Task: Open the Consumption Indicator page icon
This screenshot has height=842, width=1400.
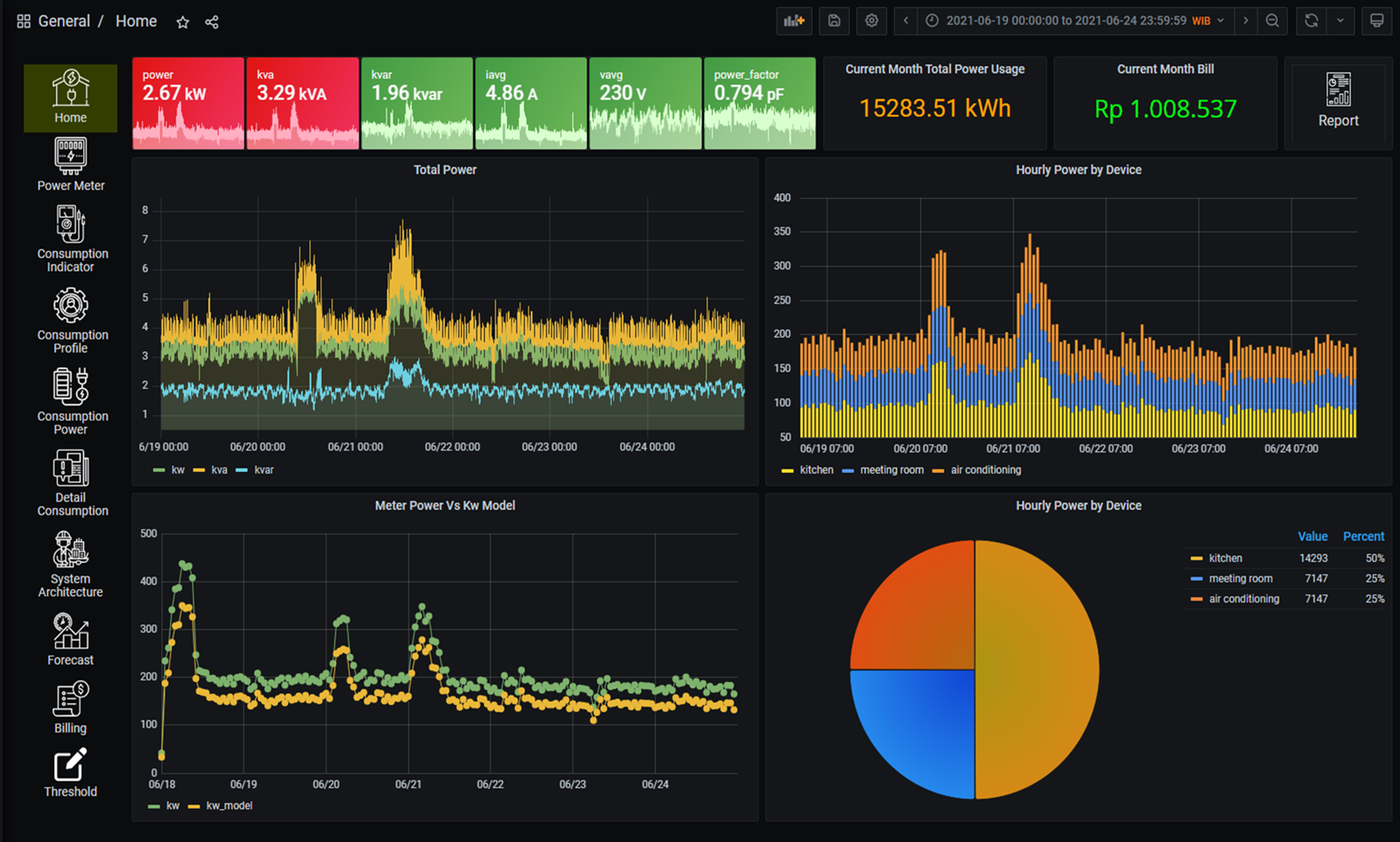Action: tap(70, 224)
